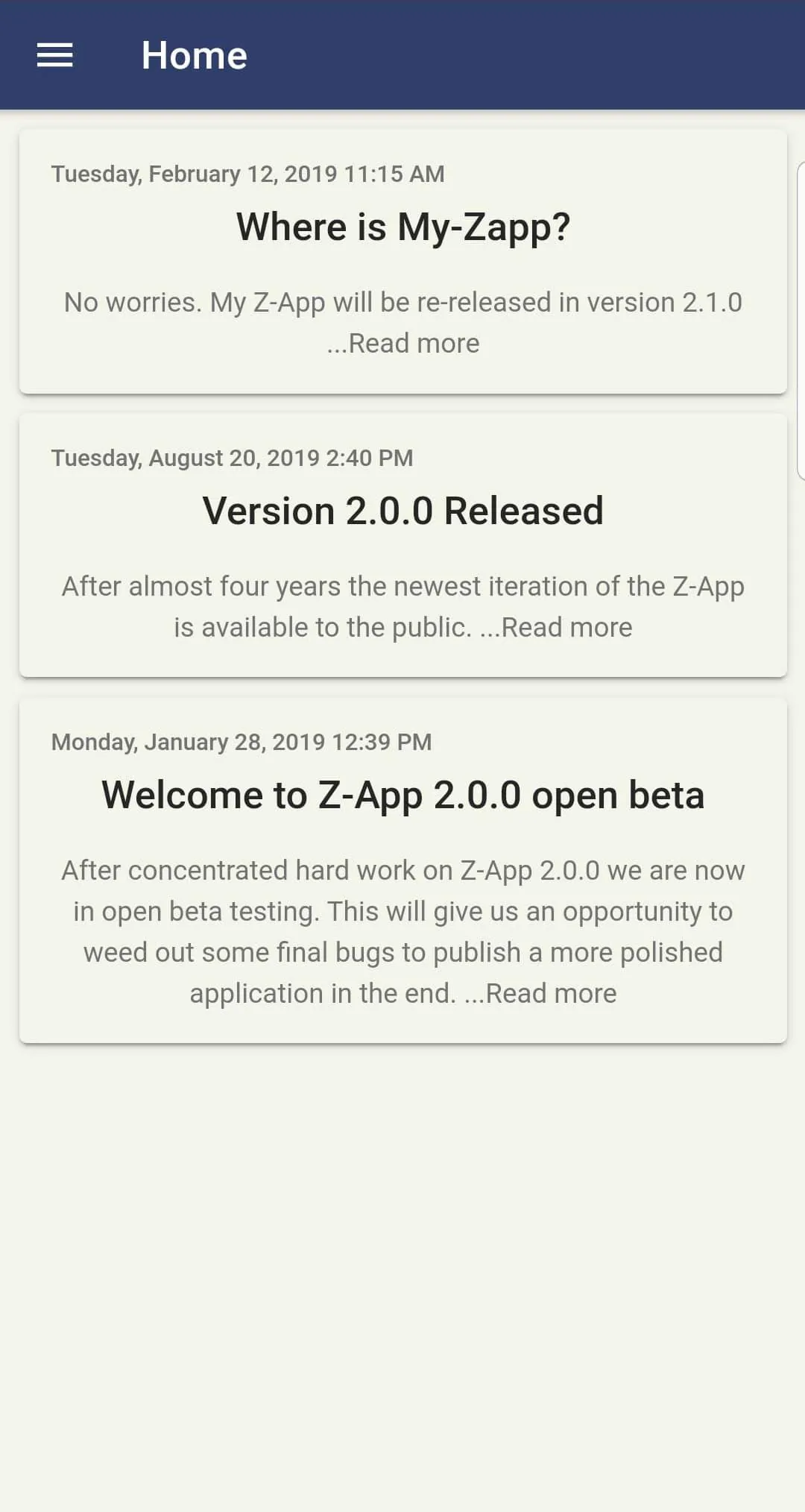
Task: Click the right-edge scroll handle
Action: [x=801, y=321]
